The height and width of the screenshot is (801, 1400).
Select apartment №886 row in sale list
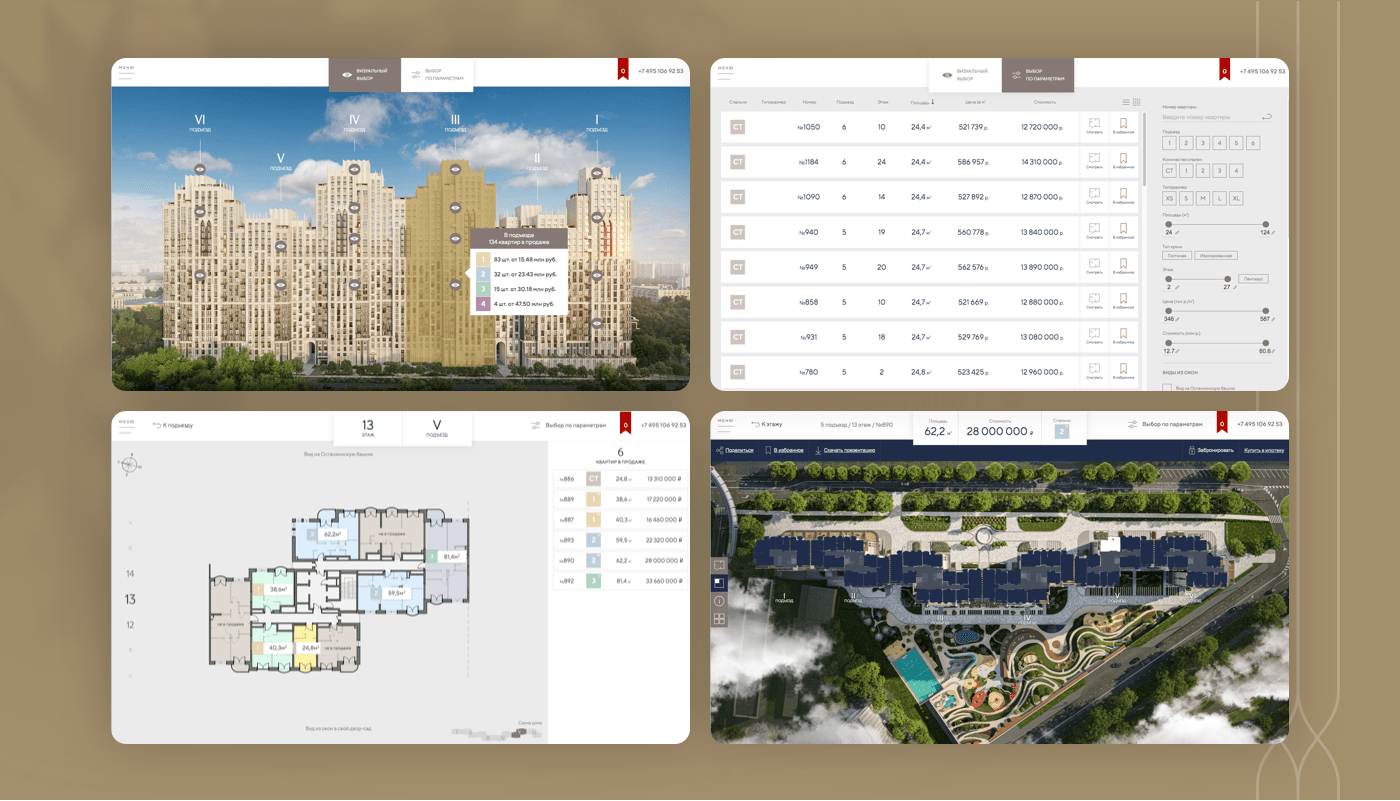point(620,479)
